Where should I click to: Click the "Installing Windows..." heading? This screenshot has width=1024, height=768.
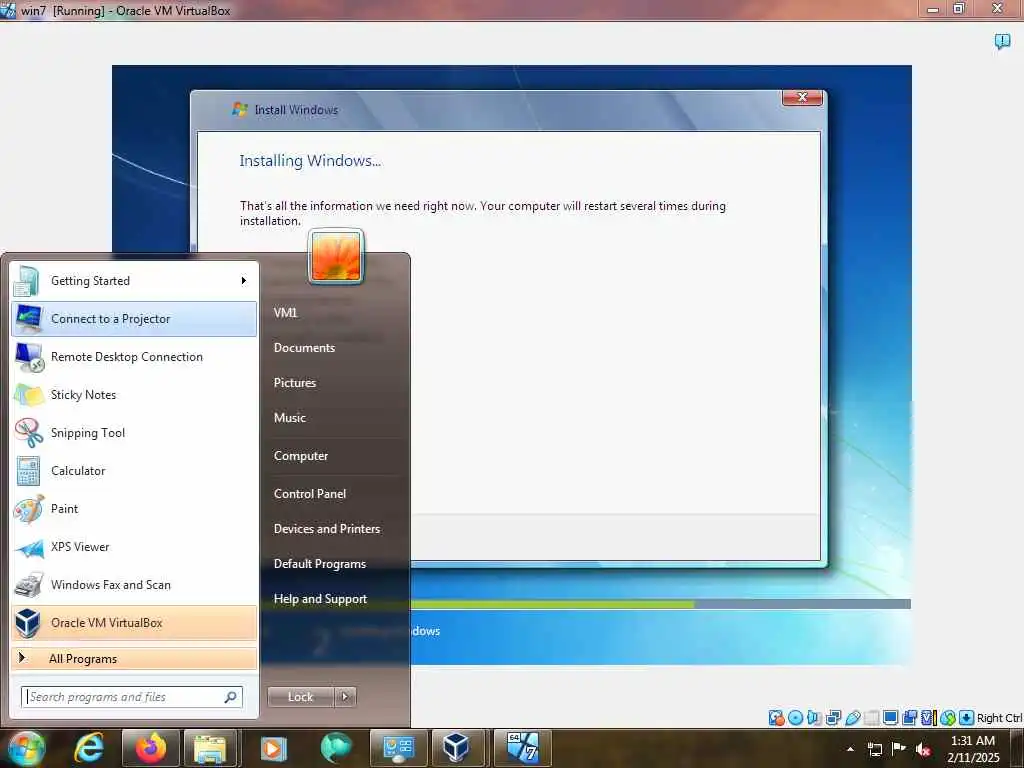(x=310, y=161)
